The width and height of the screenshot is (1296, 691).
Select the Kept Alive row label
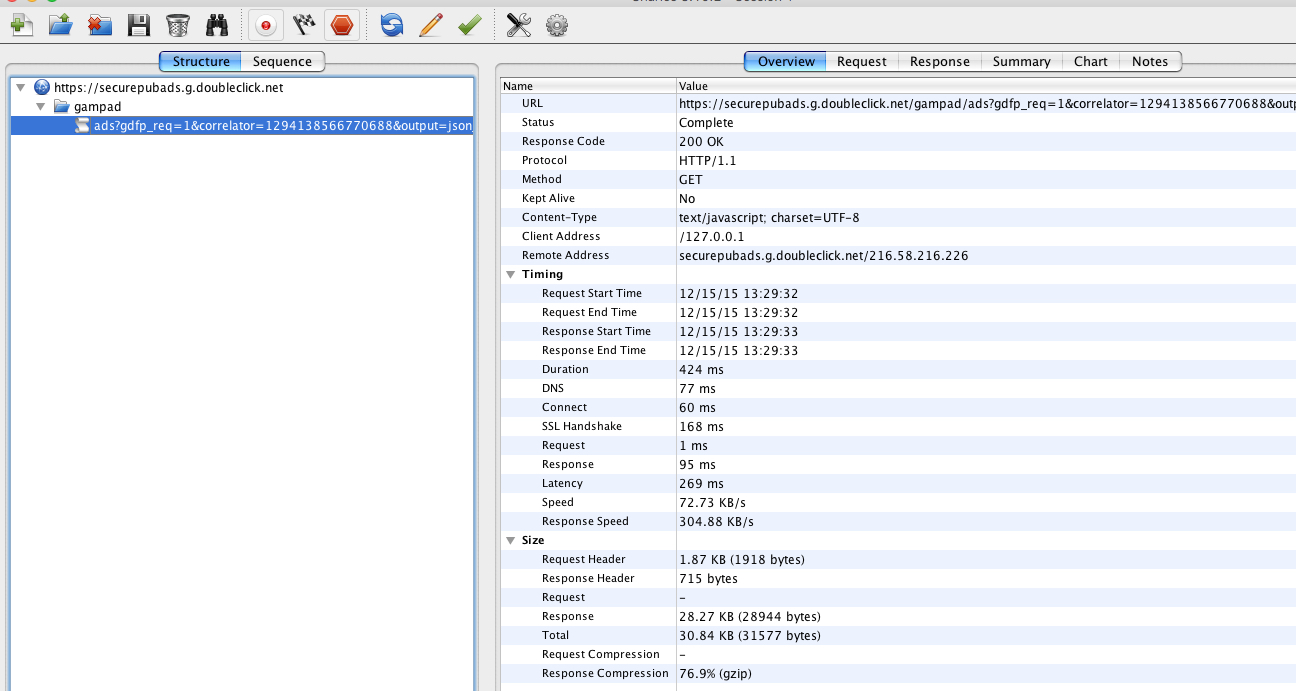pyautogui.click(x=550, y=198)
